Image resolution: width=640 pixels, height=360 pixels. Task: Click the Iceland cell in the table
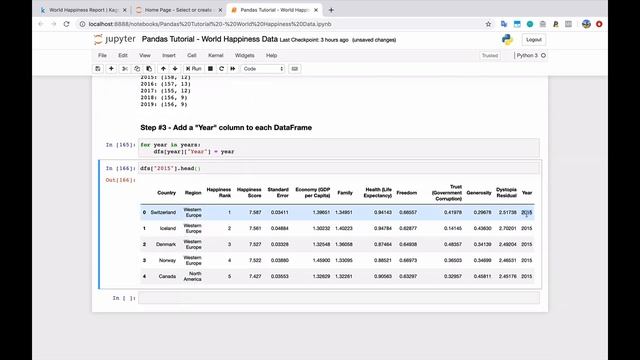[168, 228]
